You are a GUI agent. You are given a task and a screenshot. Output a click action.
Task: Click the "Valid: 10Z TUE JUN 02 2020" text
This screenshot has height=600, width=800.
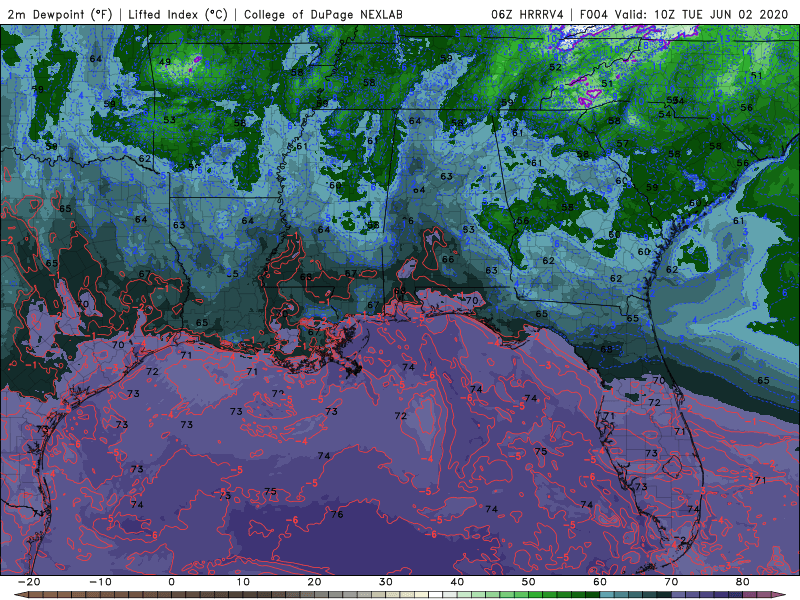(x=702, y=14)
